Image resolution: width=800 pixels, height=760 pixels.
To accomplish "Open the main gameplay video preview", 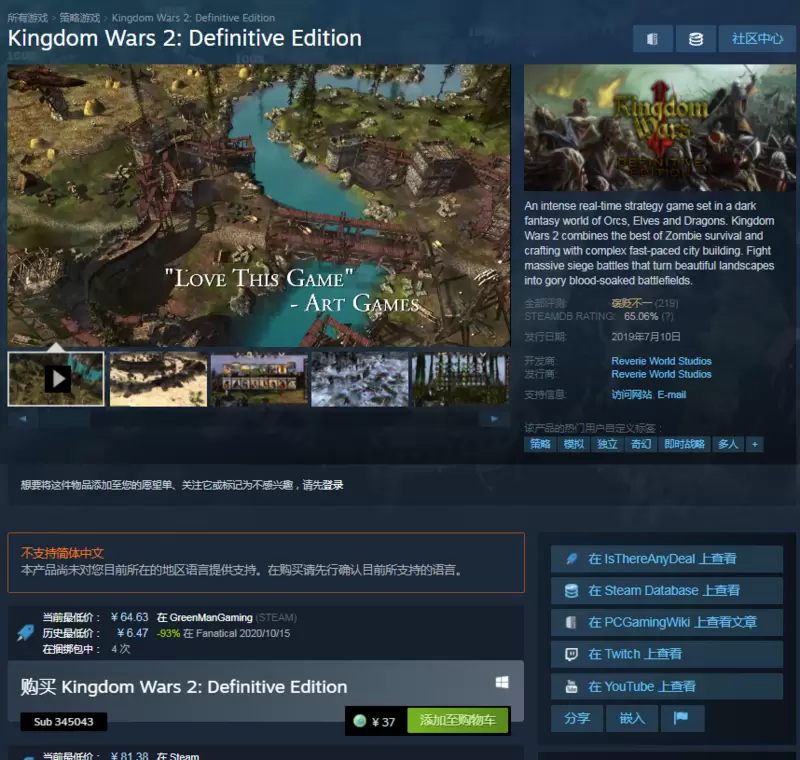I will click(259, 205).
